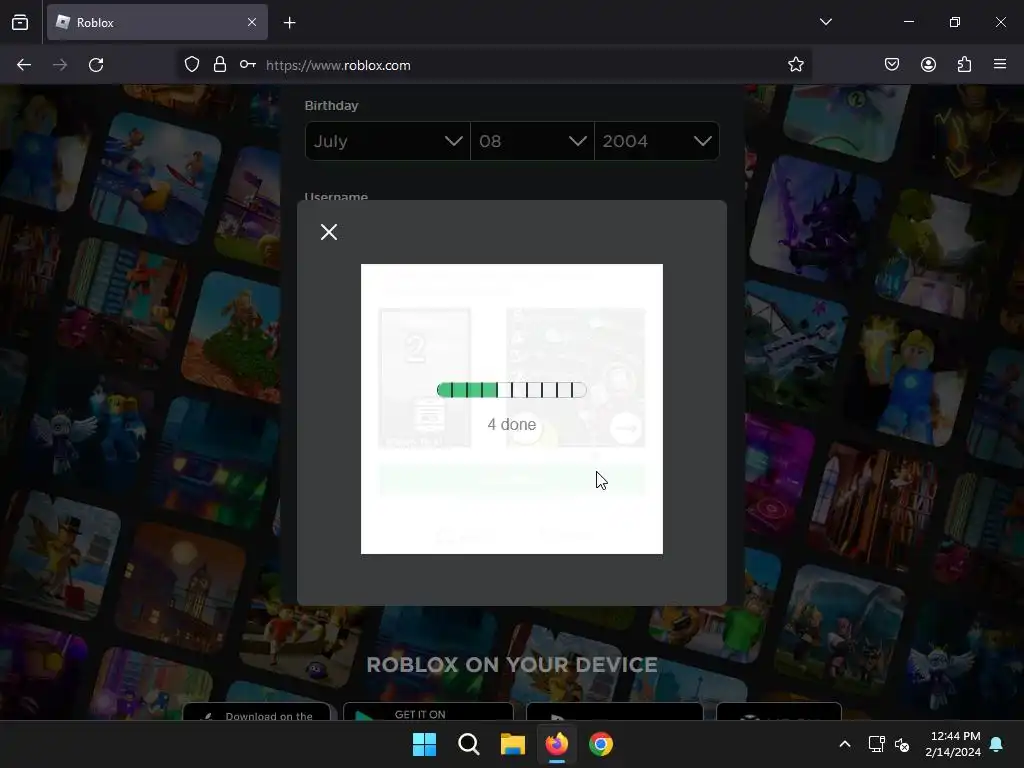Close the captcha verification dialog
The image size is (1024, 768).
click(x=328, y=232)
